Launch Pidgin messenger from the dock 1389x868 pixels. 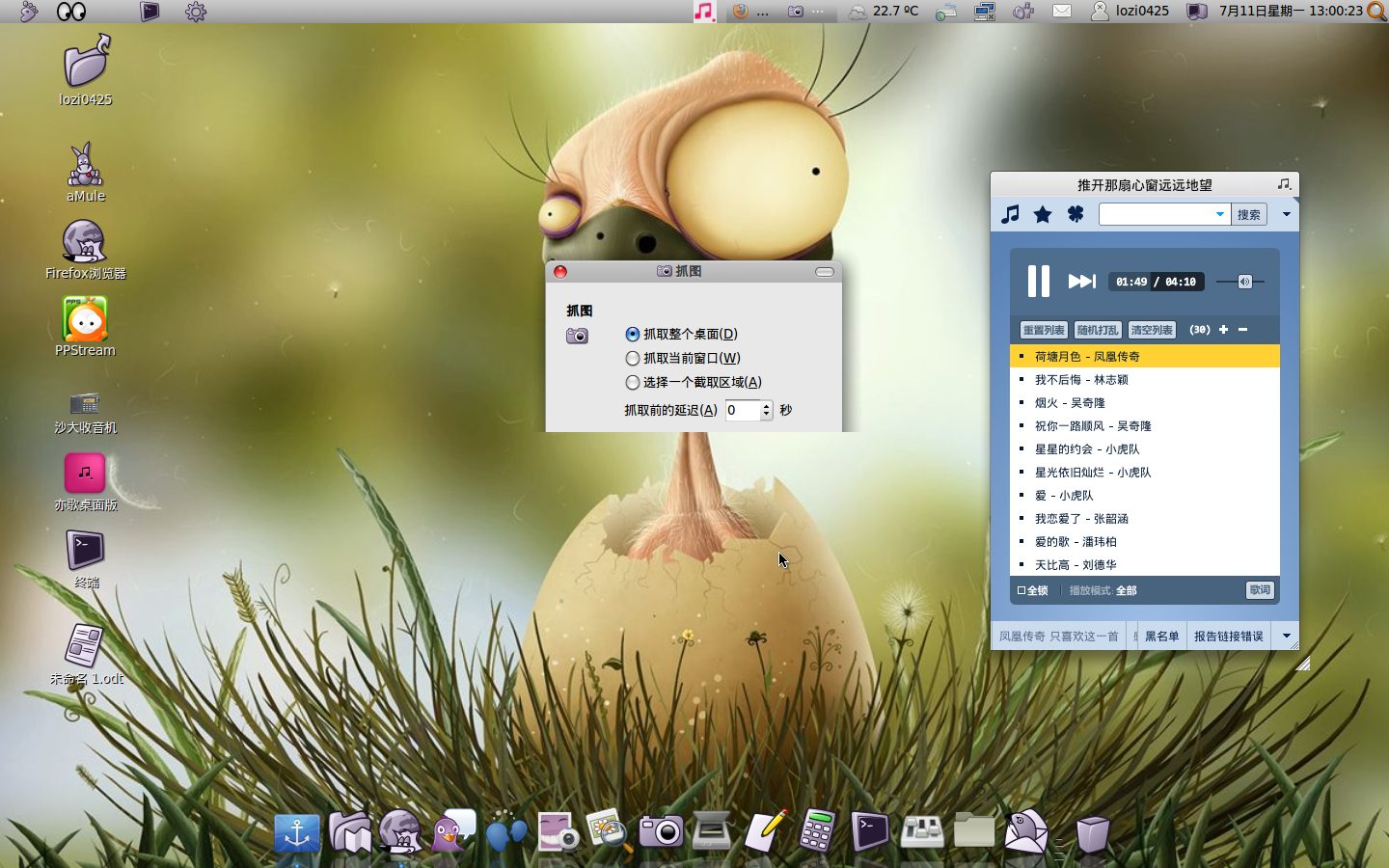(453, 831)
